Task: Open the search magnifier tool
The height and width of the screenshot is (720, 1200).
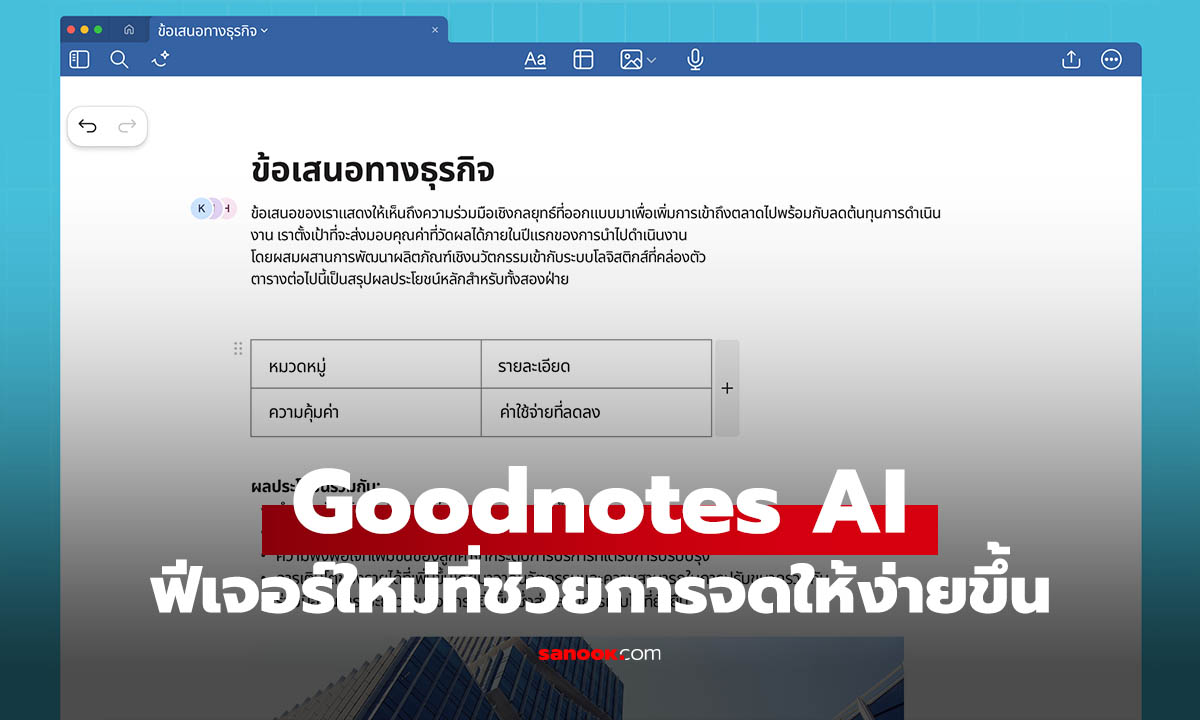Action: tap(119, 60)
